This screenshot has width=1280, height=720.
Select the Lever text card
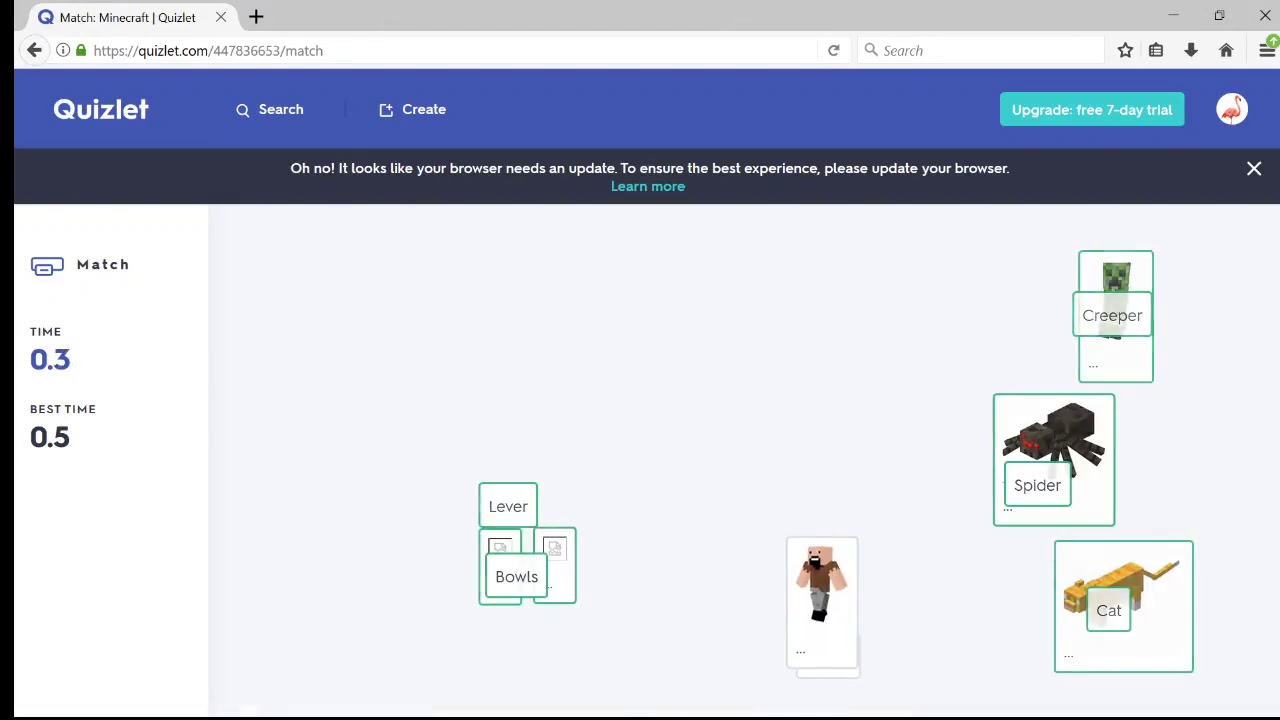(x=508, y=506)
